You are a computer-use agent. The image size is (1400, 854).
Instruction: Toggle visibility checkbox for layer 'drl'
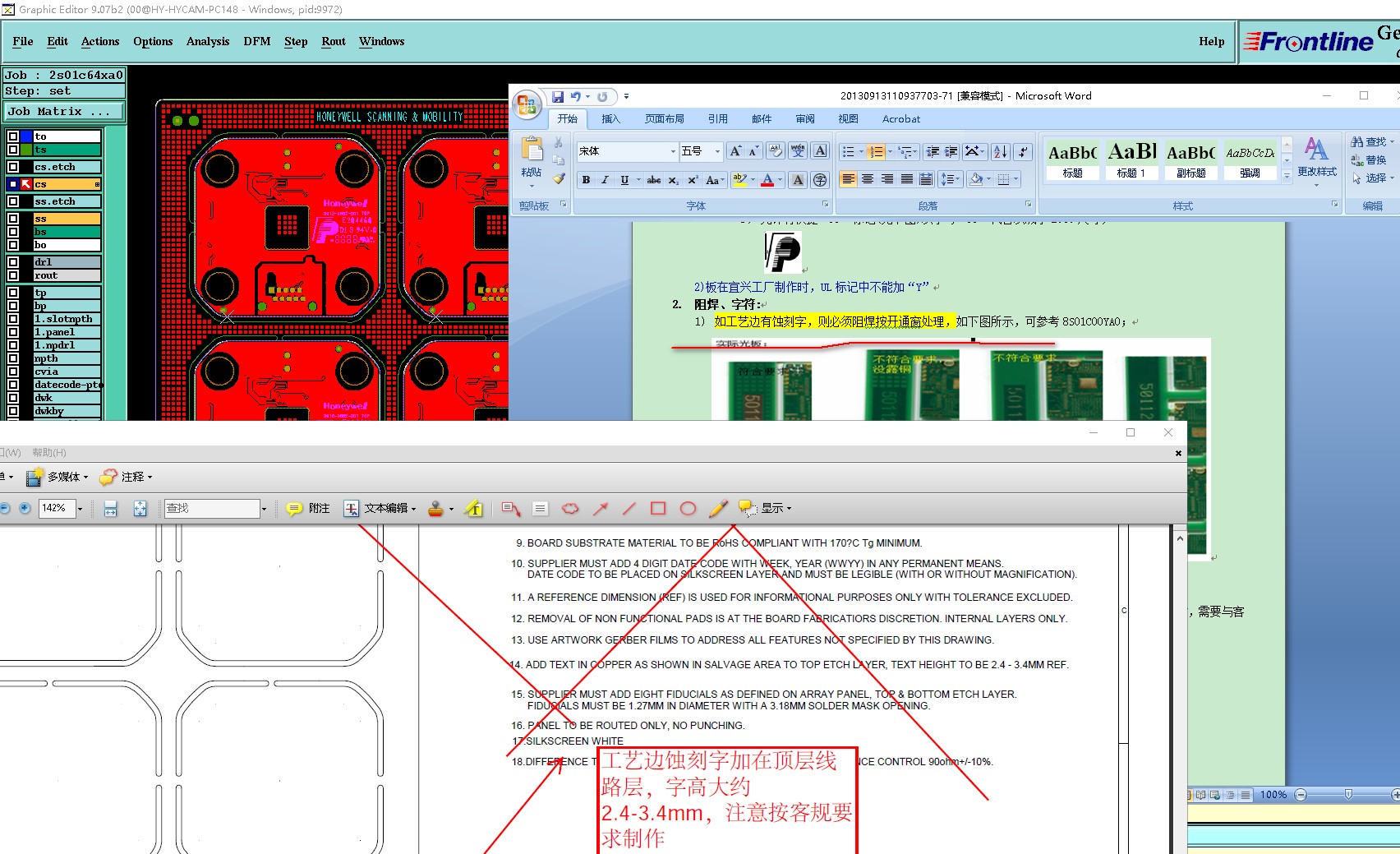(x=13, y=262)
